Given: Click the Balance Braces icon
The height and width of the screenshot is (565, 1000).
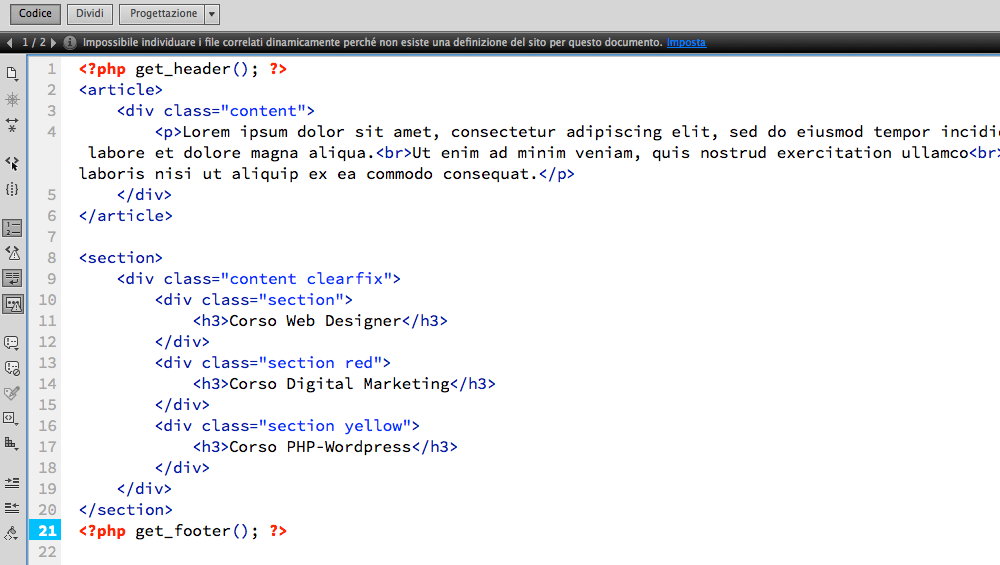Looking at the screenshot, I should (12, 189).
